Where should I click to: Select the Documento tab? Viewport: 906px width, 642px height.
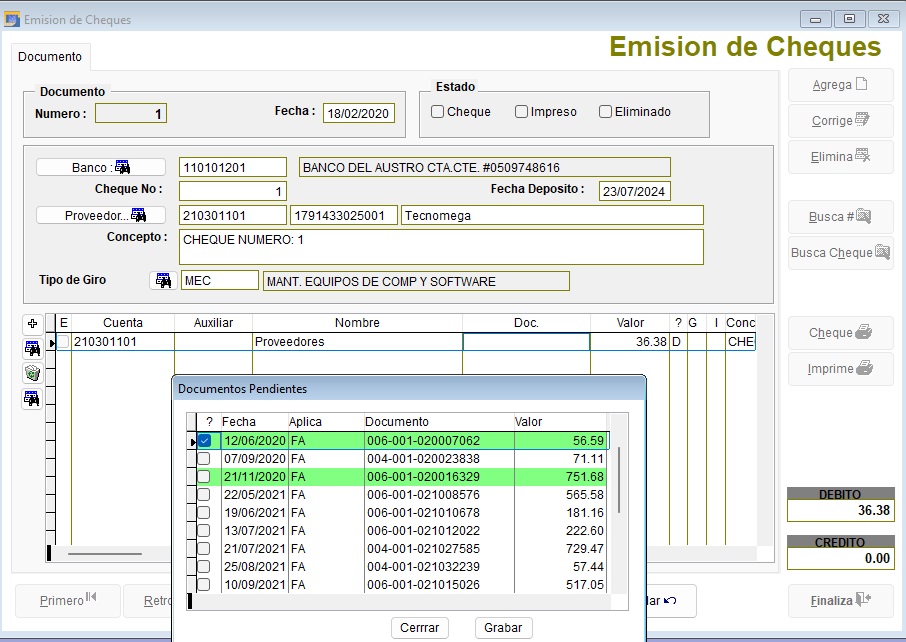point(50,57)
